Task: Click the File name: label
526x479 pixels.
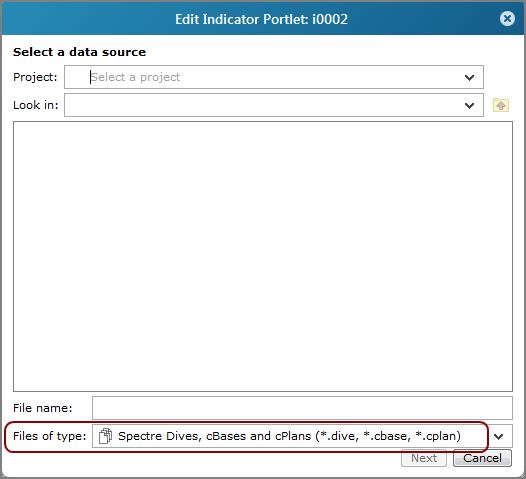Action: (43, 408)
